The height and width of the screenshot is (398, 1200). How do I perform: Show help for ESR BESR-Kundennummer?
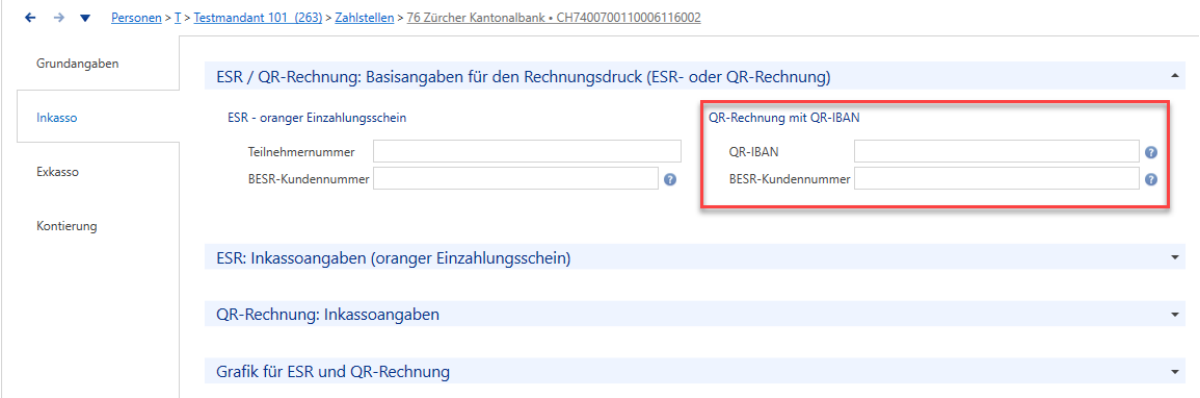pyautogui.click(x=670, y=179)
